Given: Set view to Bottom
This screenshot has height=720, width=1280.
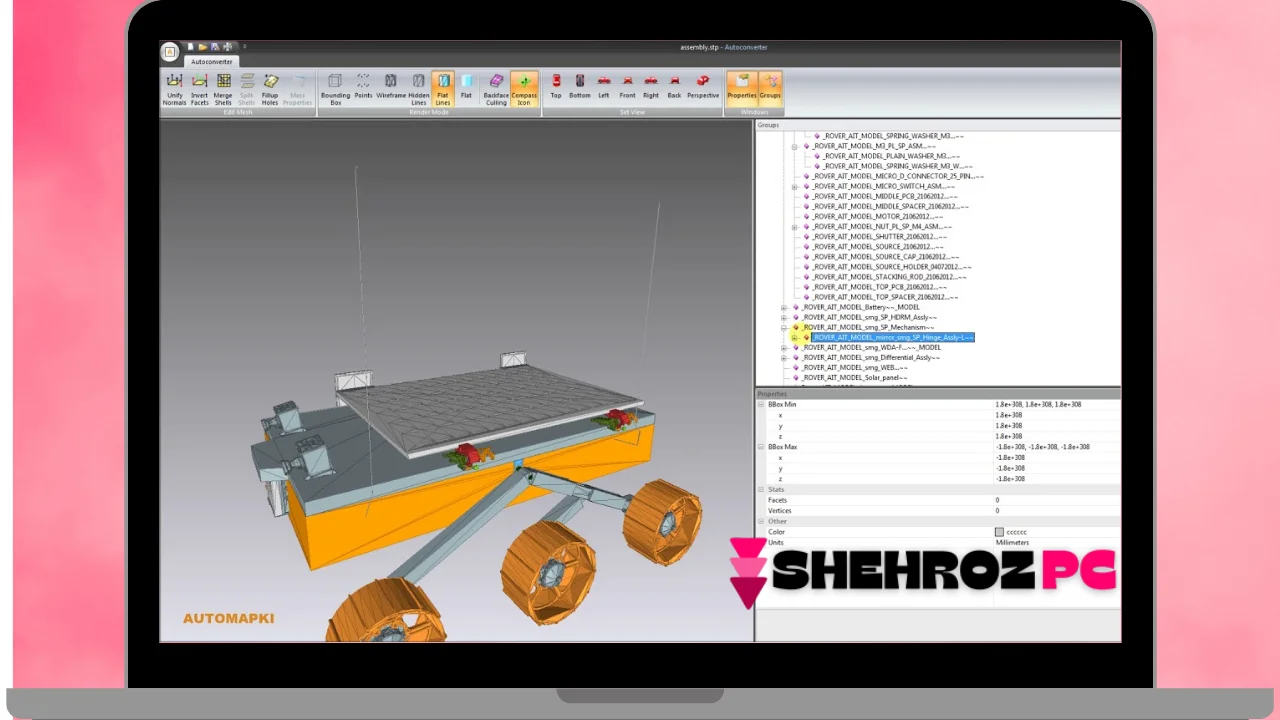Looking at the screenshot, I should pyautogui.click(x=580, y=86).
